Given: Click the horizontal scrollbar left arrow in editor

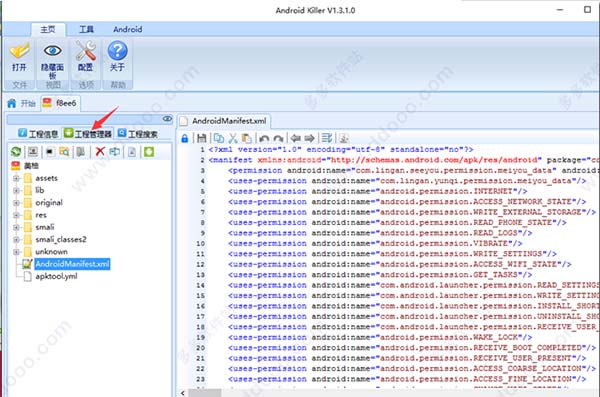Looking at the screenshot, I should pyautogui.click(x=183, y=393).
